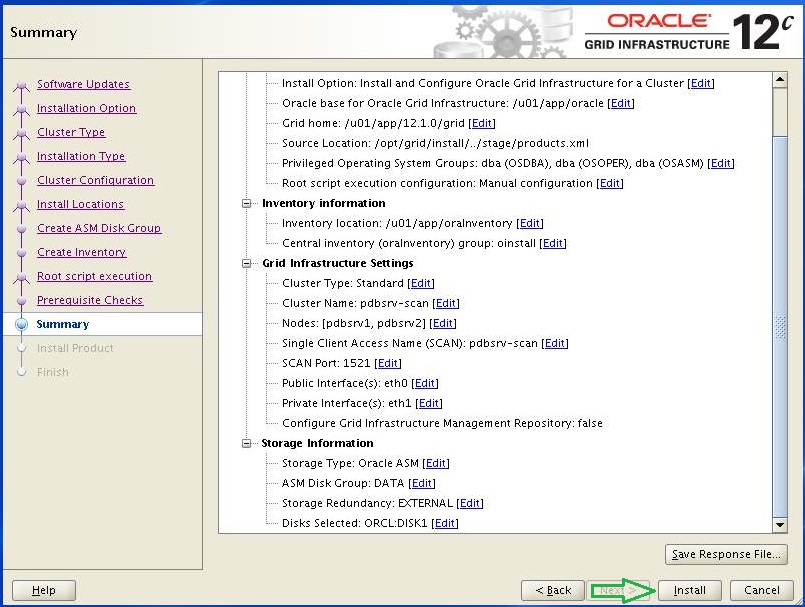Edit the Storage Type: Oracle ASM
The image size is (805, 607).
[436, 464]
